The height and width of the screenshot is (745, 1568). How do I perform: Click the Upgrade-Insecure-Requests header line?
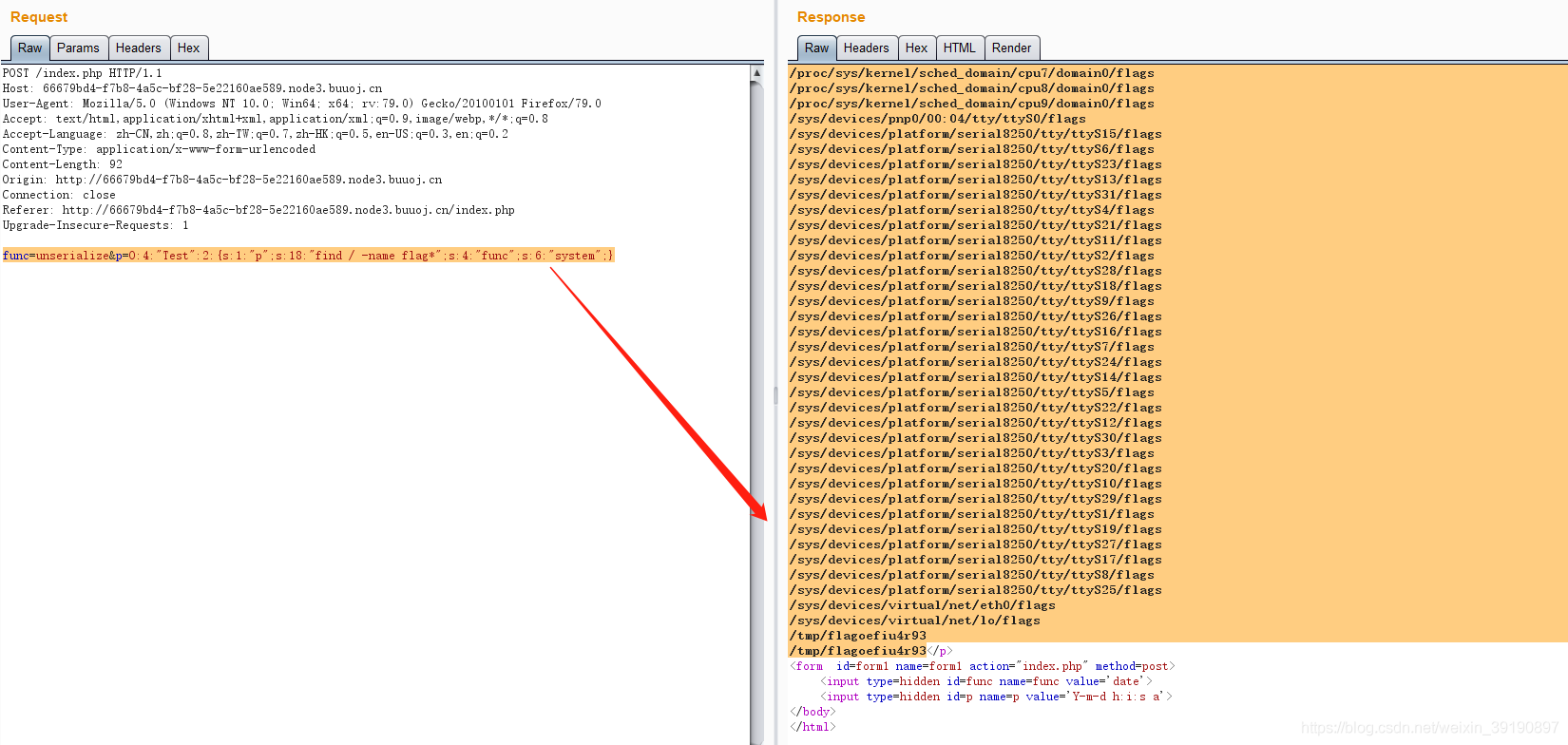95,225
